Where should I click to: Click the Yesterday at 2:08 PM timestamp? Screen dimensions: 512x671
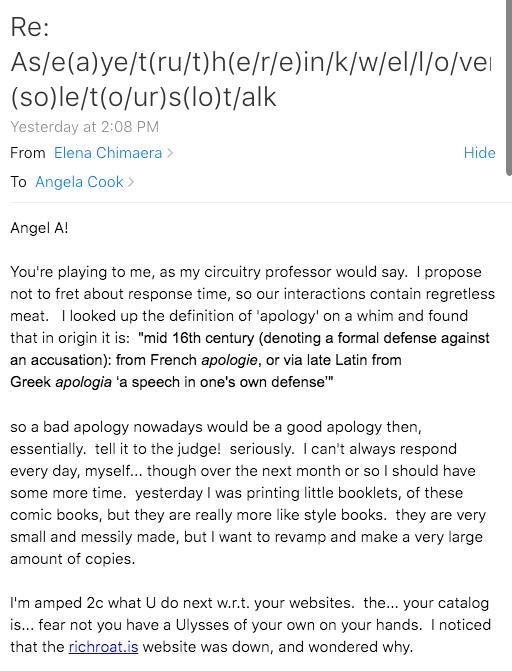85,127
